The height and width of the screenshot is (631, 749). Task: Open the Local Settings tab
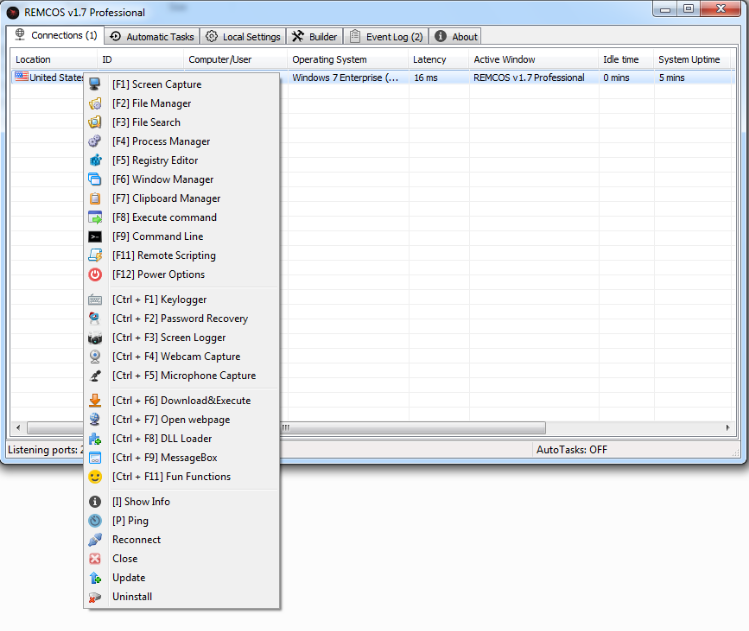click(243, 37)
